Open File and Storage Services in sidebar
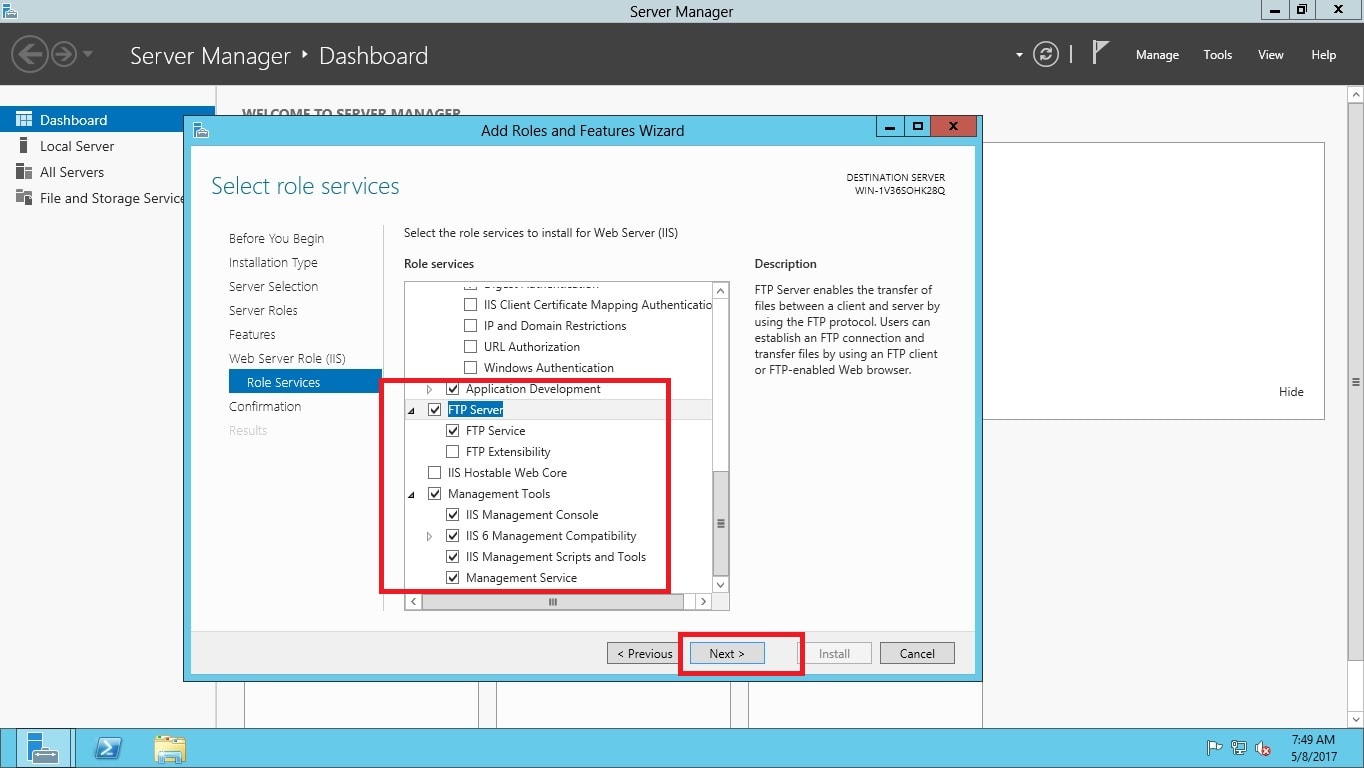Image resolution: width=1364 pixels, height=768 pixels. click(112, 198)
